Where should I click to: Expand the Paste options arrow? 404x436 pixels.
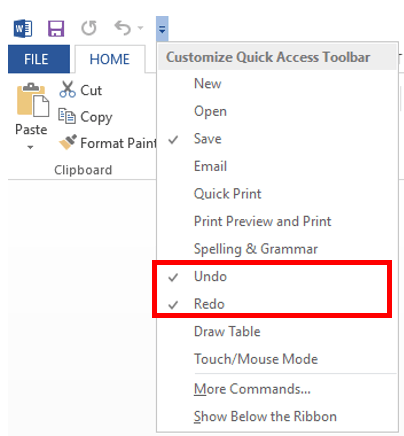point(30,147)
